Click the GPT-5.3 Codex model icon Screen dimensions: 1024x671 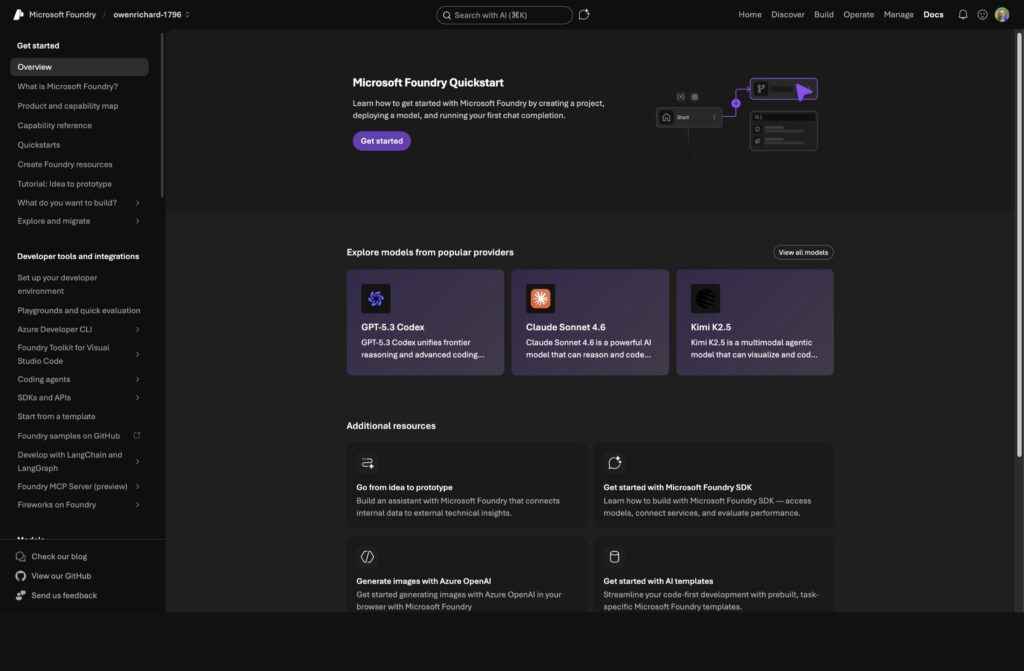[x=376, y=299]
